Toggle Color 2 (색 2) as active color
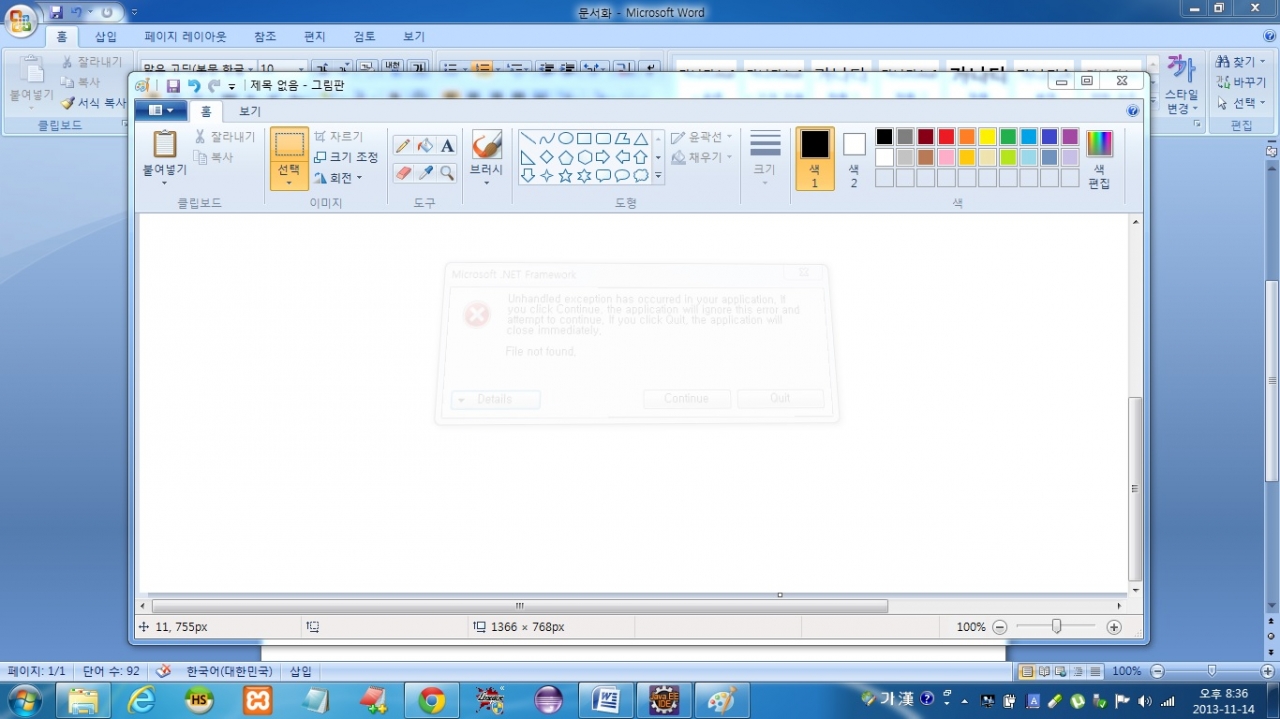1280x719 pixels. (854, 158)
